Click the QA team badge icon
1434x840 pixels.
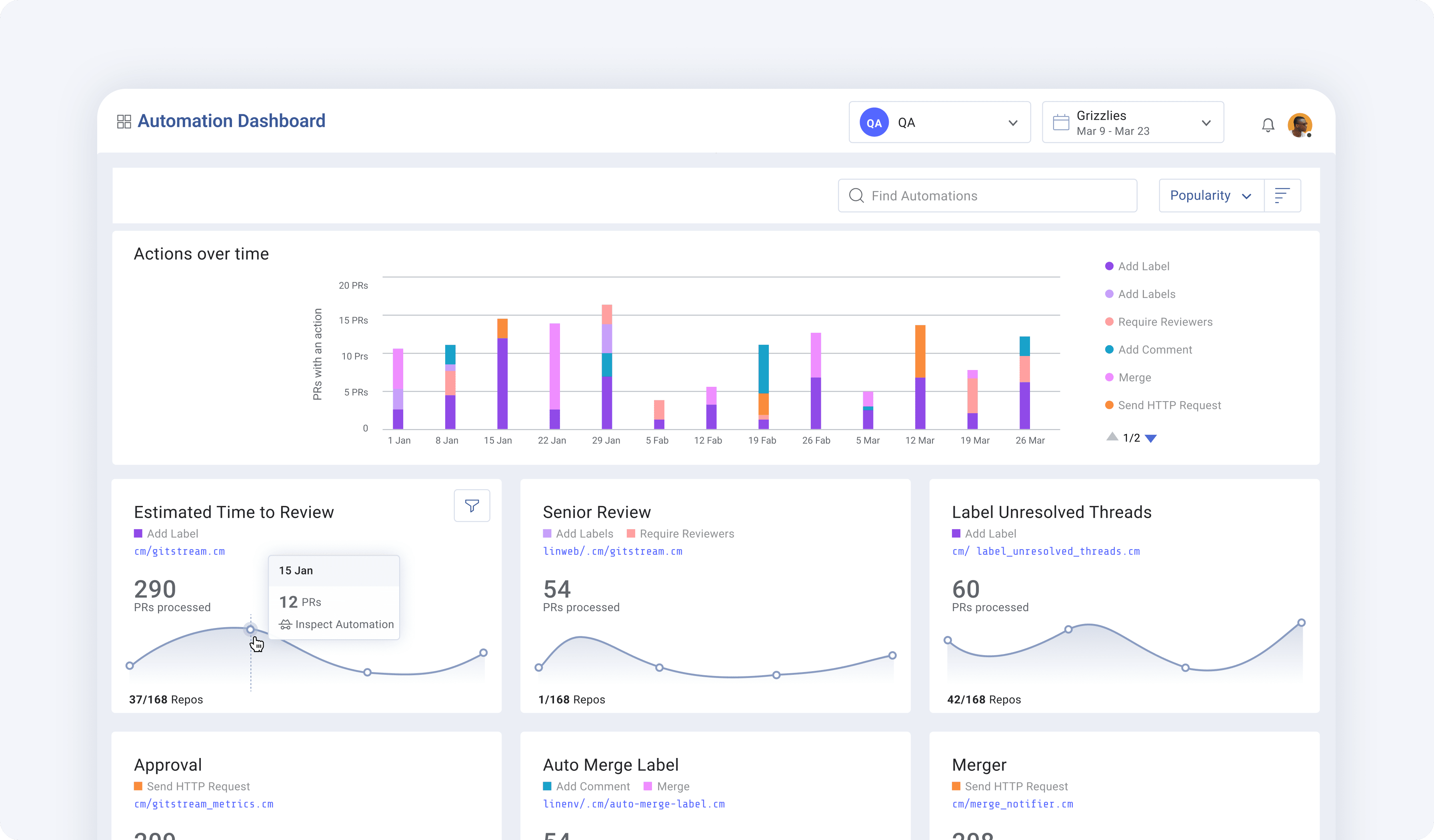click(x=874, y=122)
